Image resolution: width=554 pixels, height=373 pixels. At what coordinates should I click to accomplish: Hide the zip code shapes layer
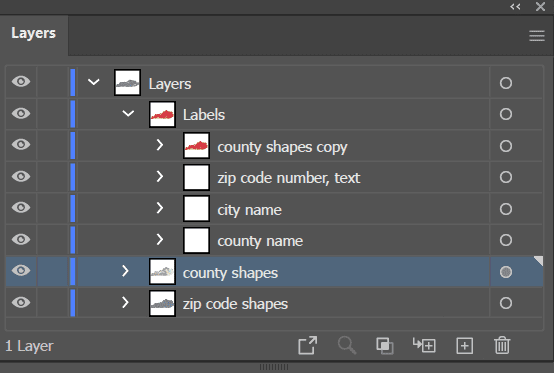pos(21,303)
